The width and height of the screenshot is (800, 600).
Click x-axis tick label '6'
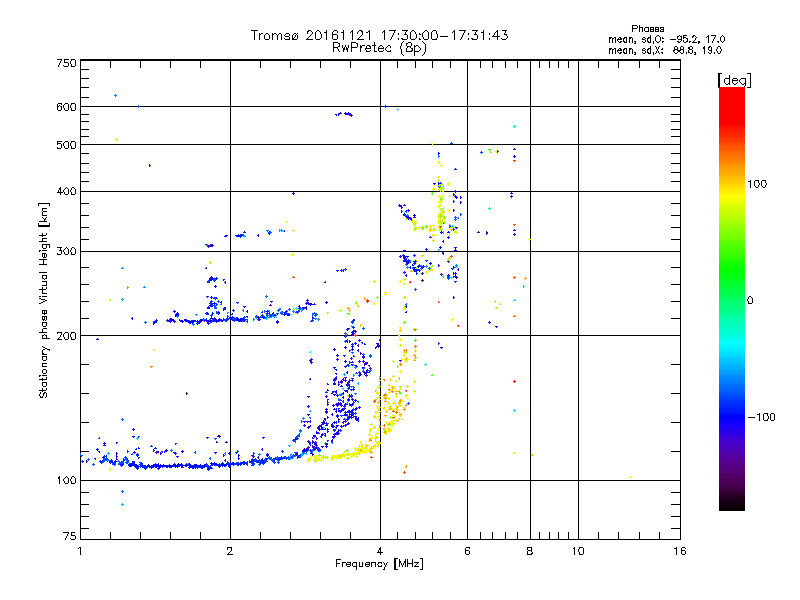coord(467,551)
